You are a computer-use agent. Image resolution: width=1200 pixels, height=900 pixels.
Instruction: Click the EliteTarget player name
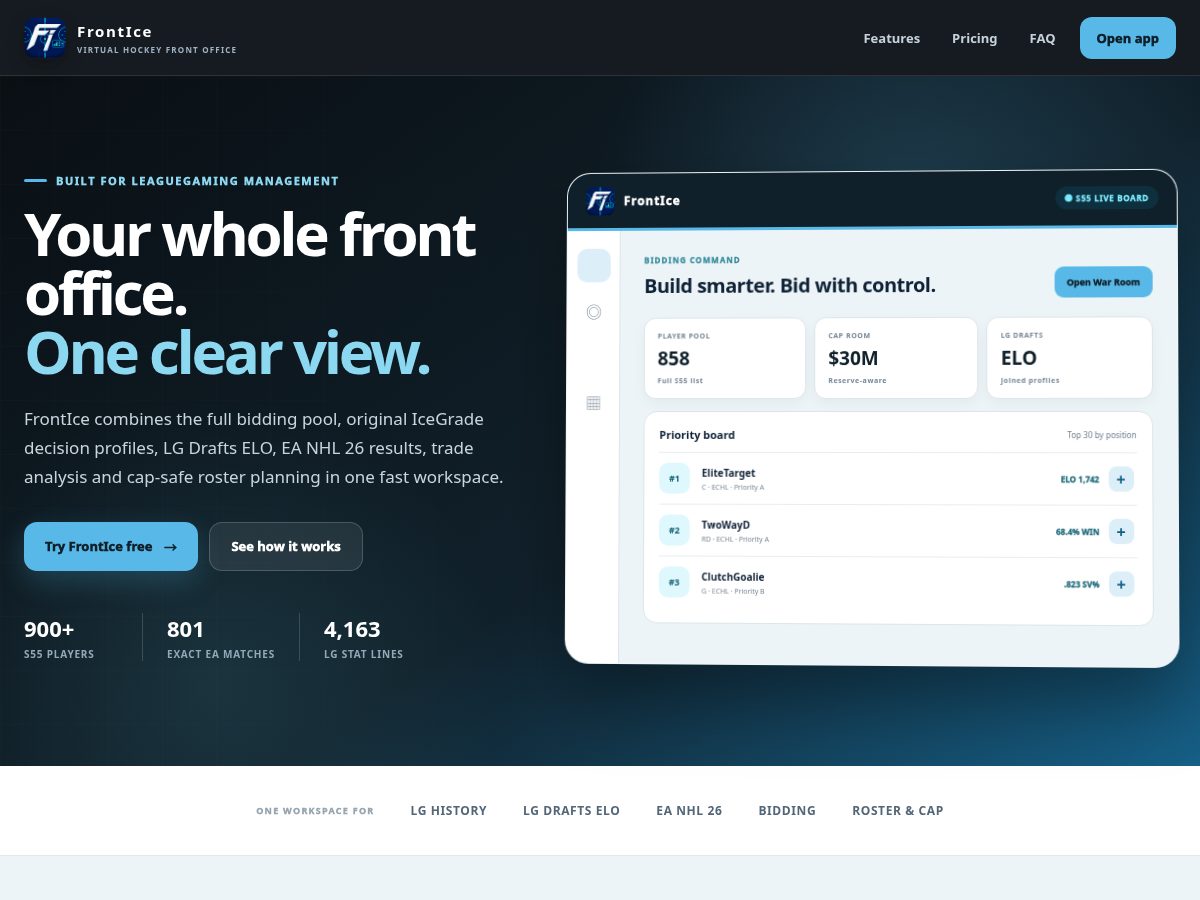pyautogui.click(x=728, y=473)
